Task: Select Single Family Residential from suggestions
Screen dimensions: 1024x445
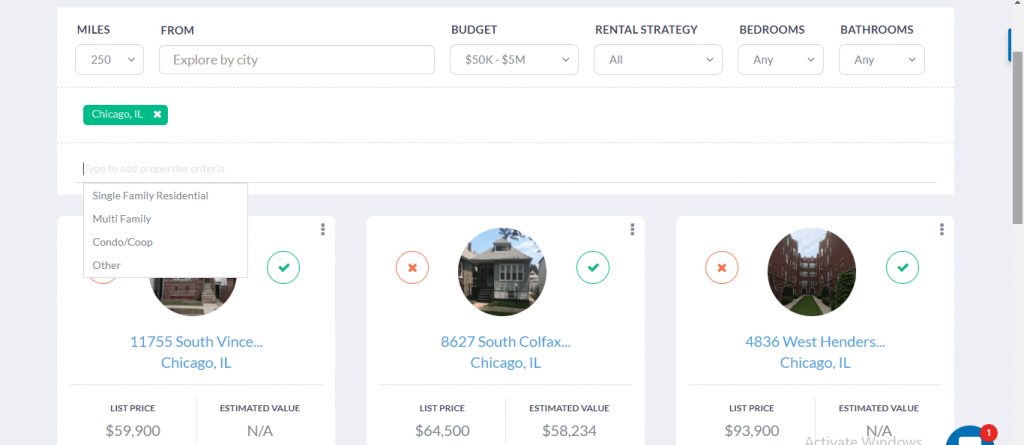Action: 150,196
